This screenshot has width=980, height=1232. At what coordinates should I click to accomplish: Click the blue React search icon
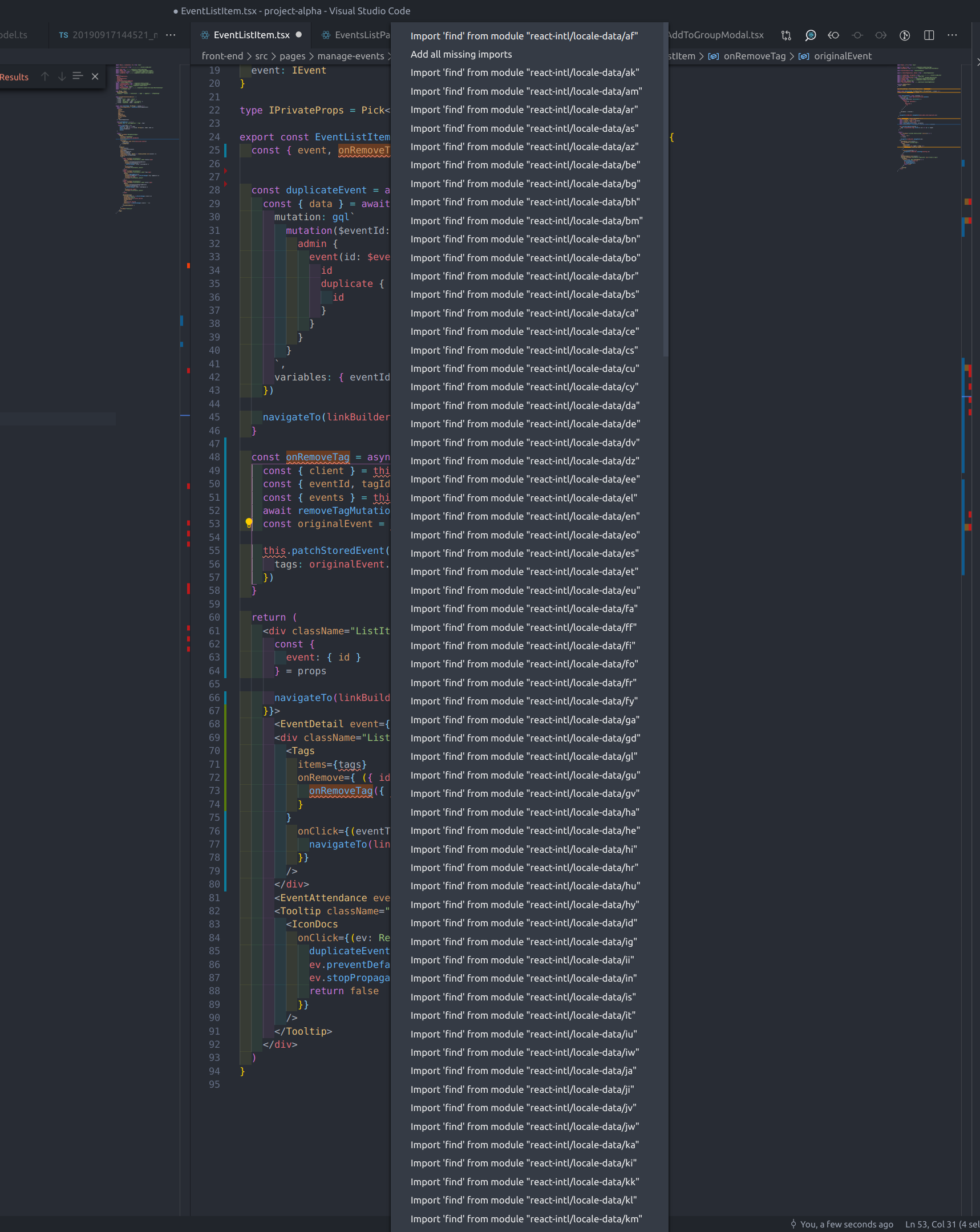pyautogui.click(x=810, y=35)
